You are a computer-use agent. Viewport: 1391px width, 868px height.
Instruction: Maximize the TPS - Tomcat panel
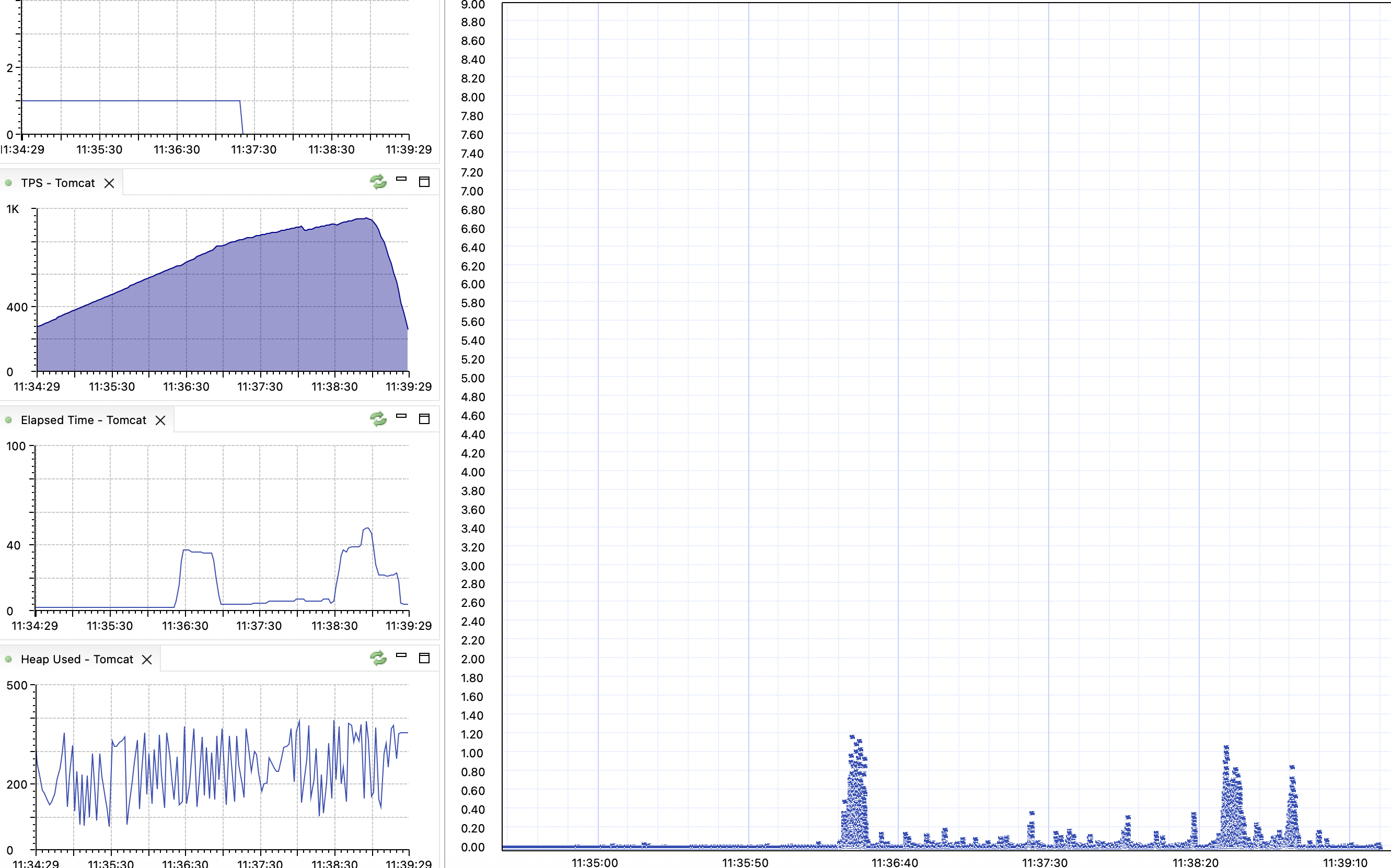click(424, 182)
